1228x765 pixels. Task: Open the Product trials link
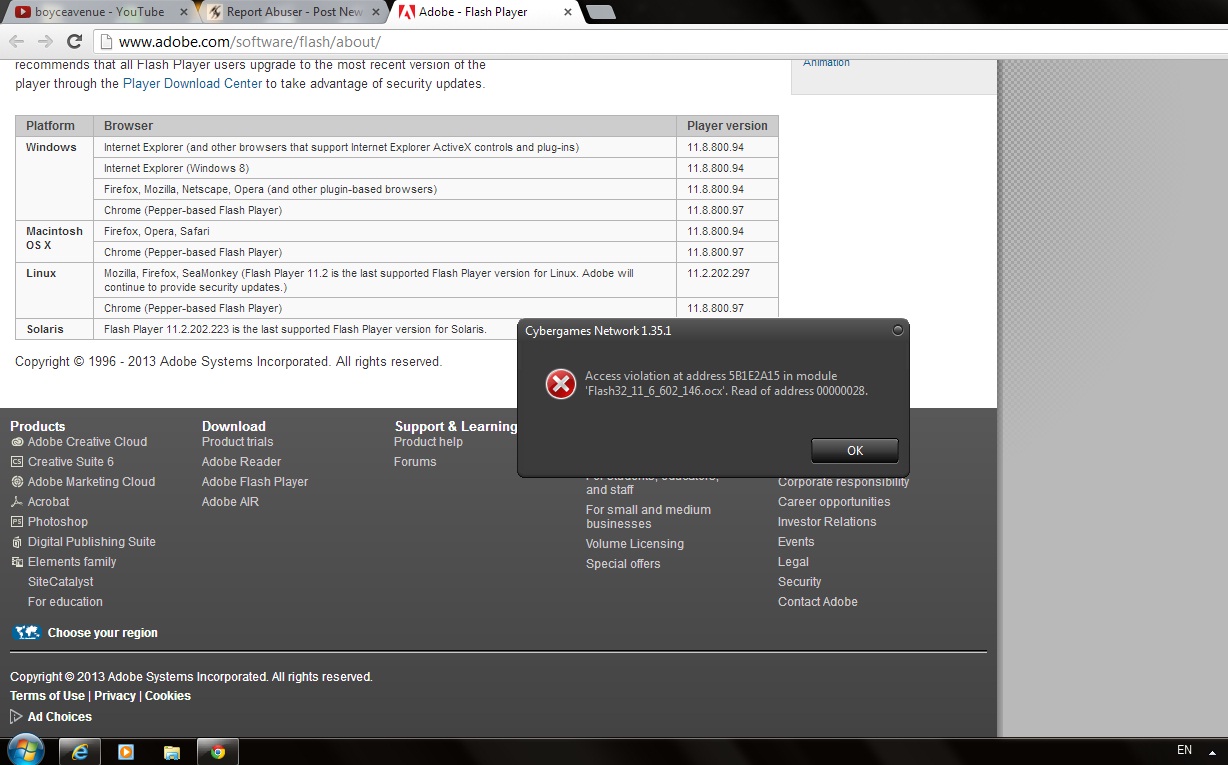coord(237,442)
